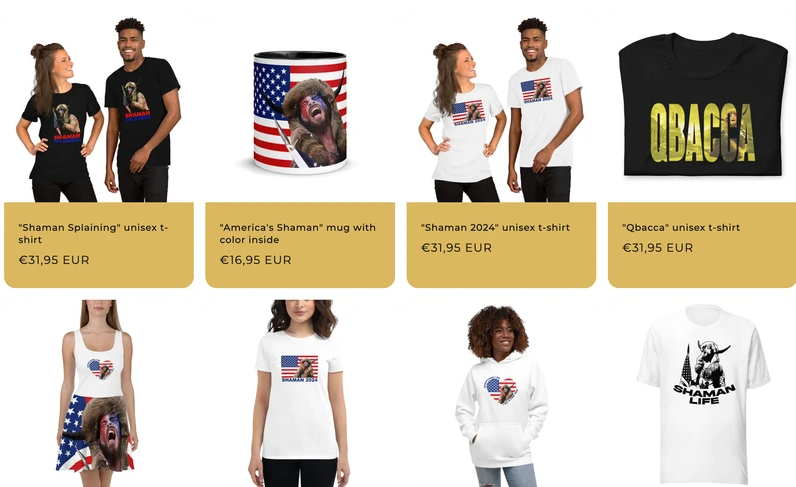796x487 pixels.
Task: Open the "Qbacca" unisex t-shirt title
Action: click(681, 228)
